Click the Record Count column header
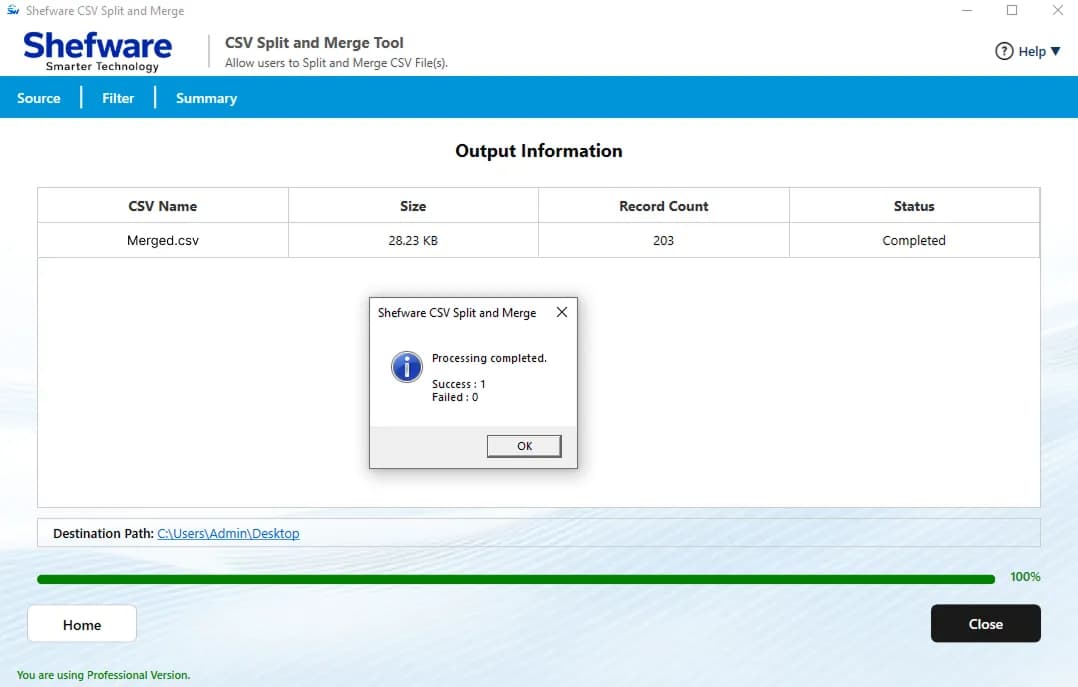 click(663, 206)
